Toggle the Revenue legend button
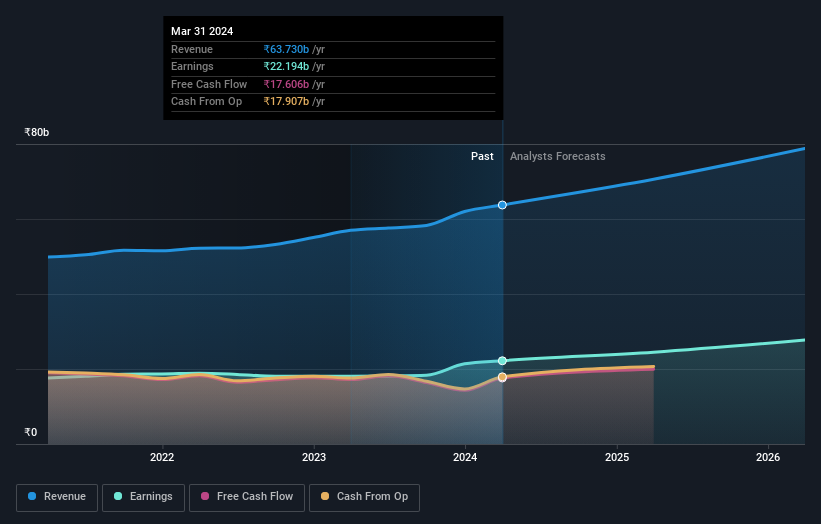The height and width of the screenshot is (524, 821). point(57,497)
